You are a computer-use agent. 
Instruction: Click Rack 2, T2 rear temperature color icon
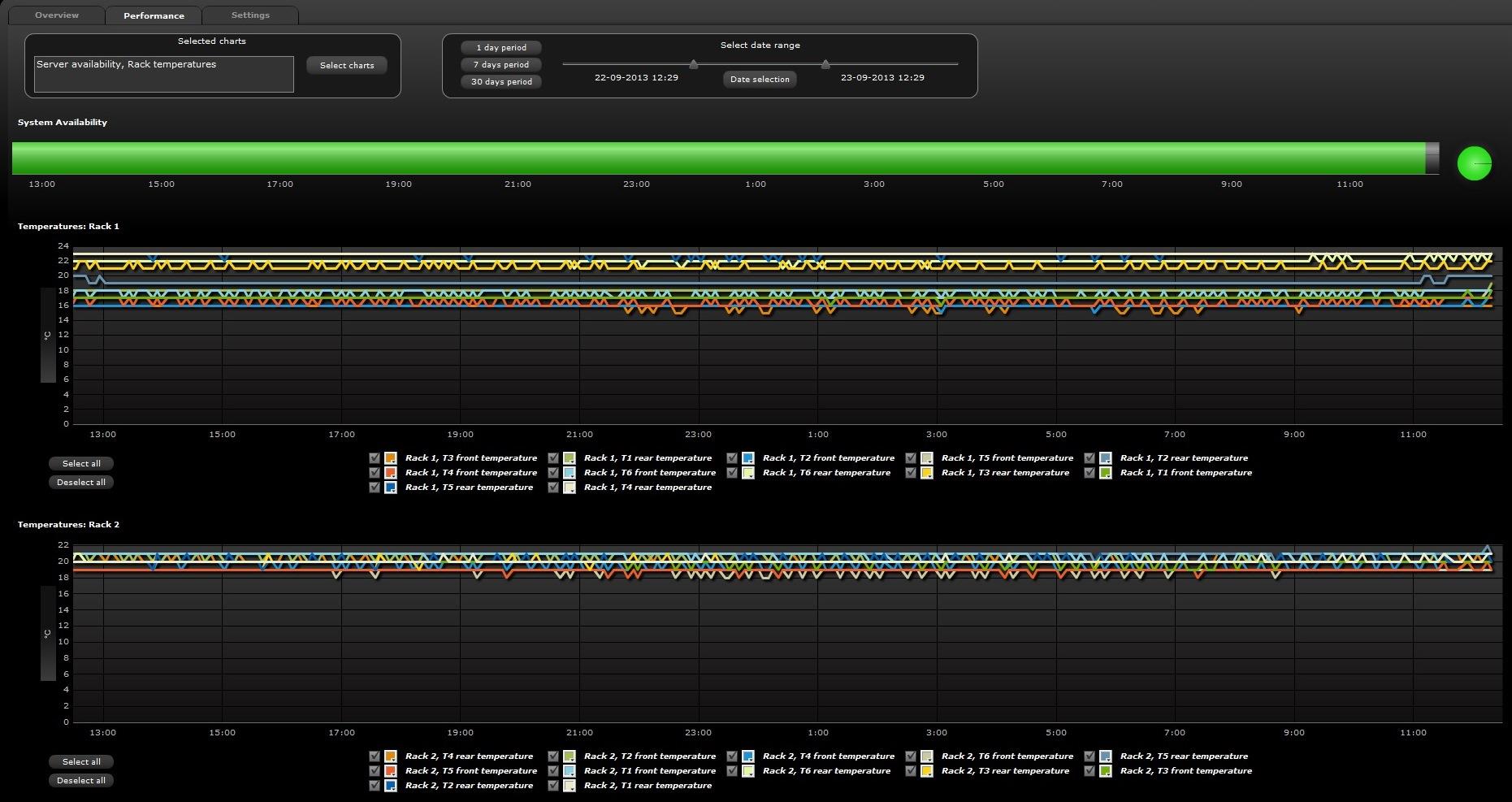click(391, 786)
